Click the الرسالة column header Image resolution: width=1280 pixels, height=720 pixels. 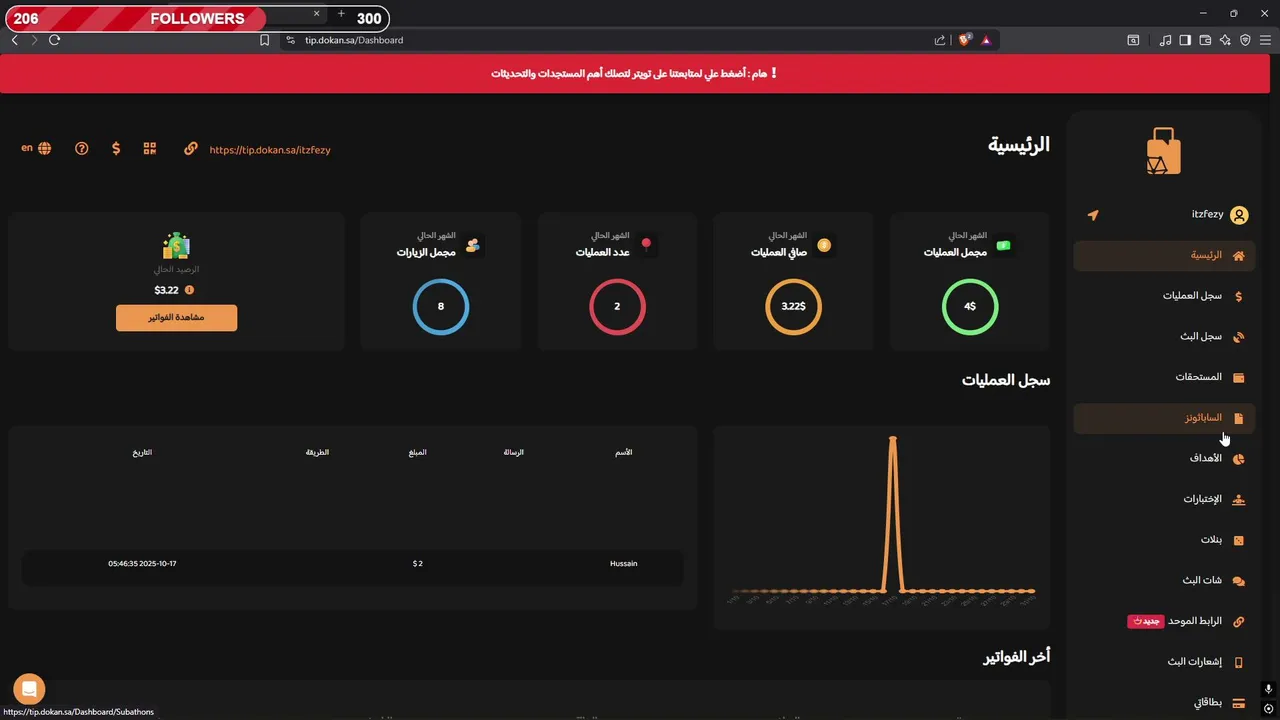[514, 453]
